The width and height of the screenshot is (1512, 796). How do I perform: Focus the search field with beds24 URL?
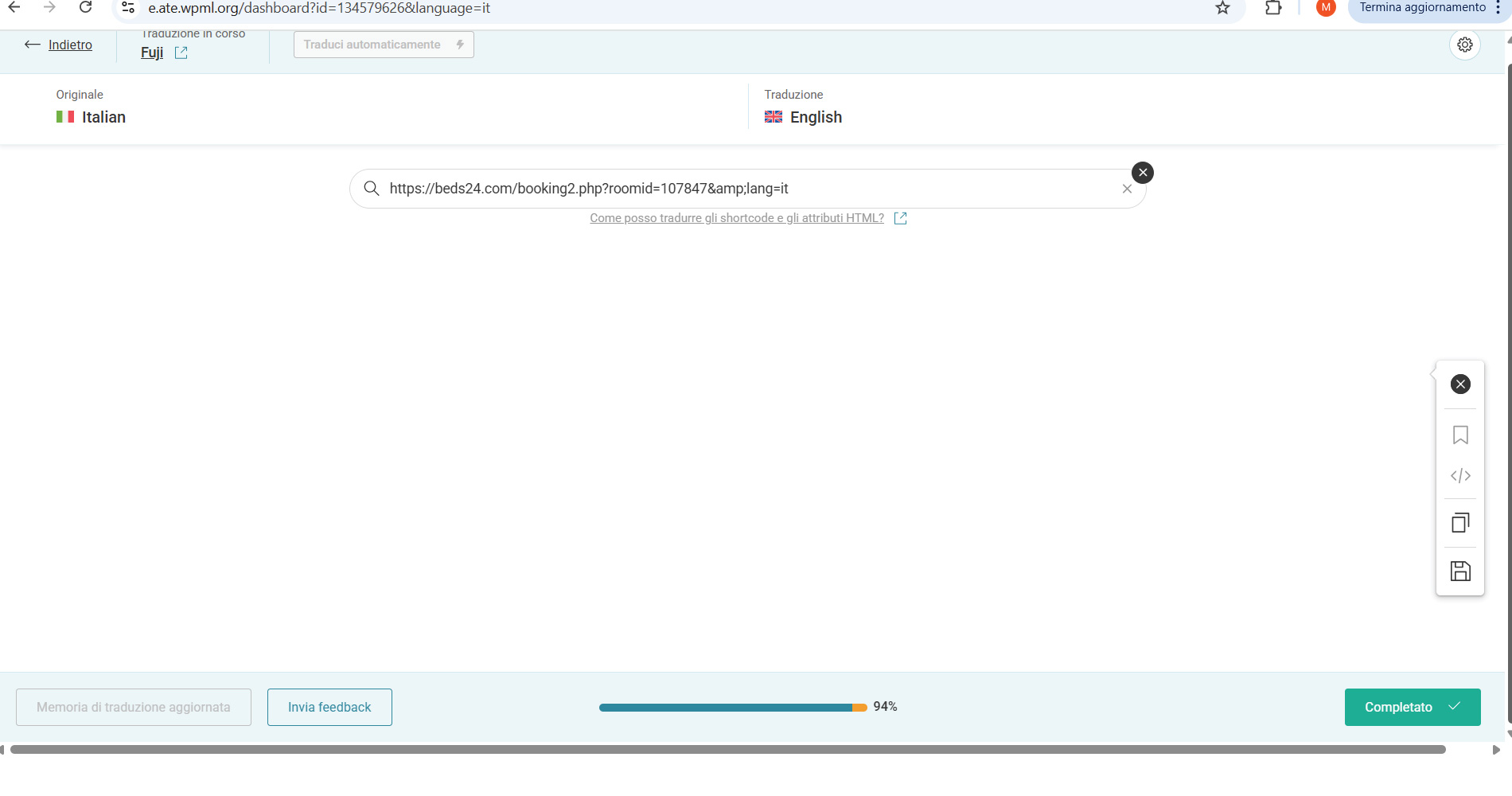point(748,189)
